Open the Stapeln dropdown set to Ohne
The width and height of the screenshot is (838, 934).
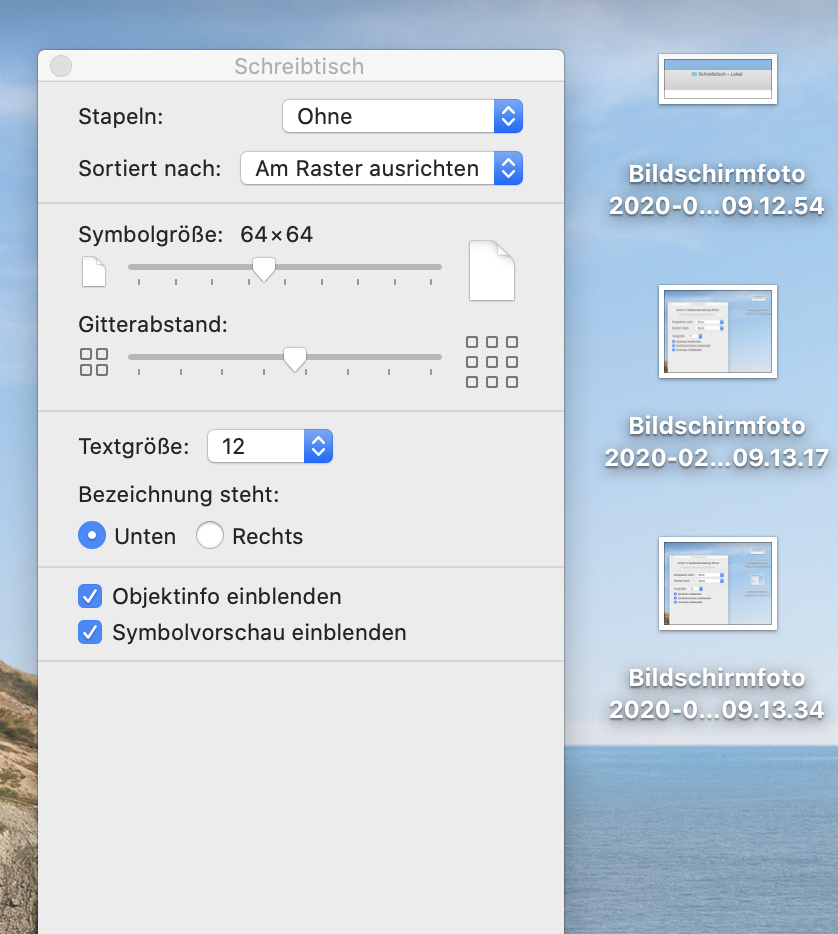403,116
